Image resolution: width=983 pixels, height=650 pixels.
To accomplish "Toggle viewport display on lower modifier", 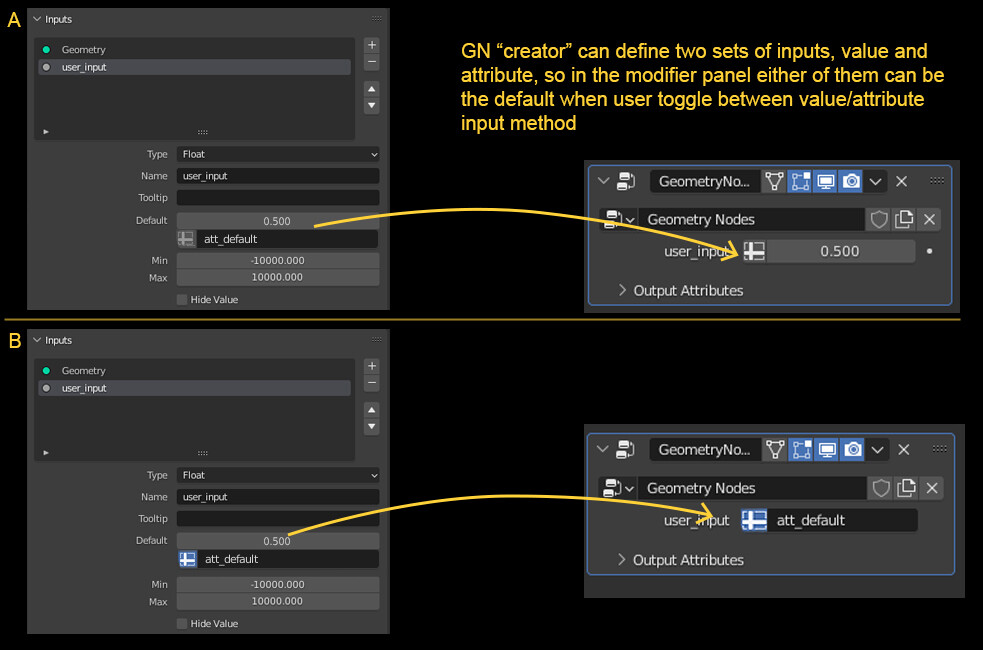I will [827, 450].
